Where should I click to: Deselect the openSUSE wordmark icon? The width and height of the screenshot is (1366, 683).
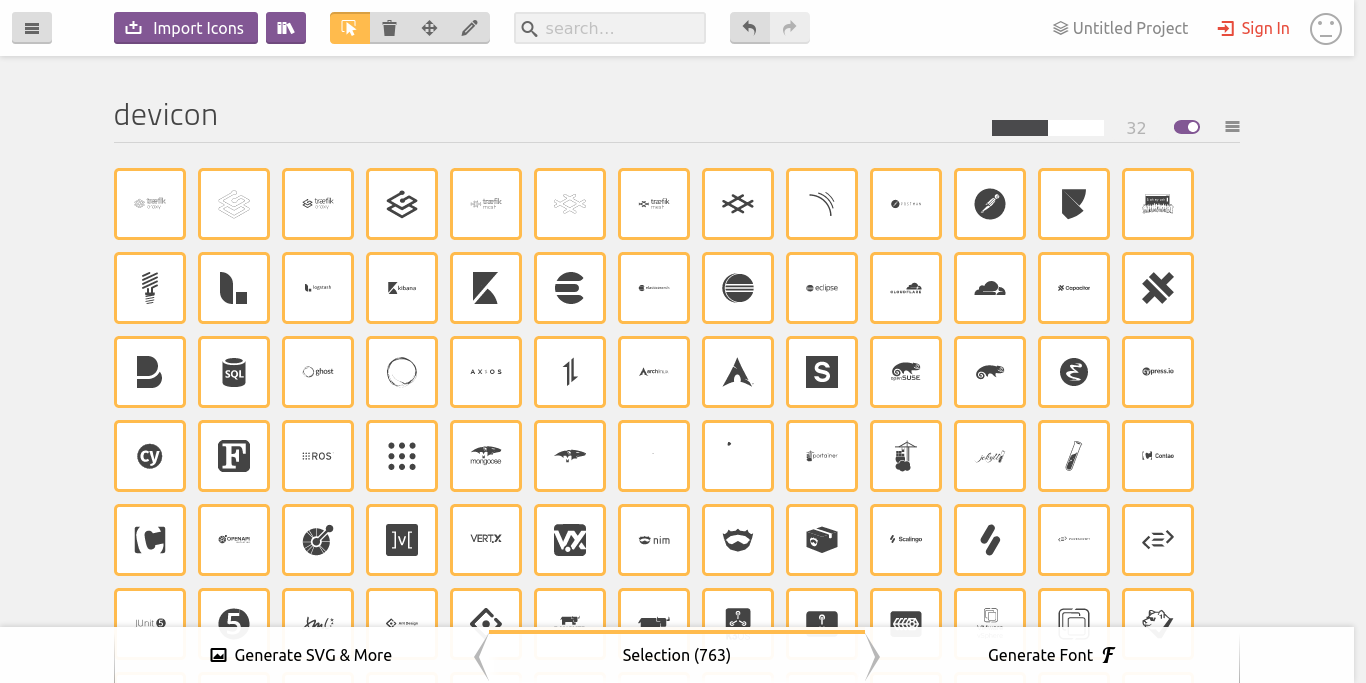(x=906, y=372)
